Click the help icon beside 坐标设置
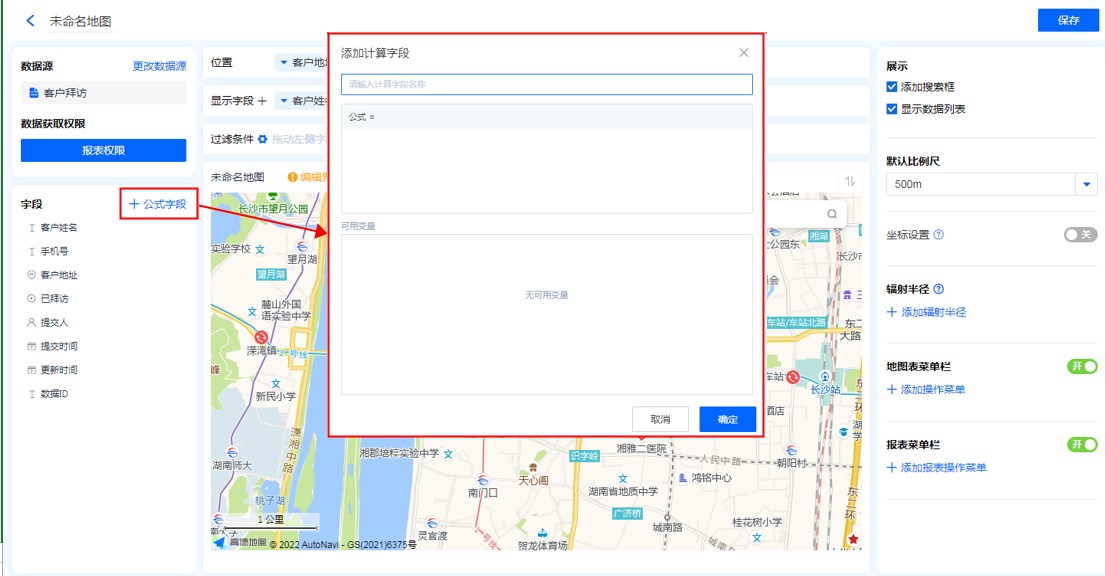 939,235
